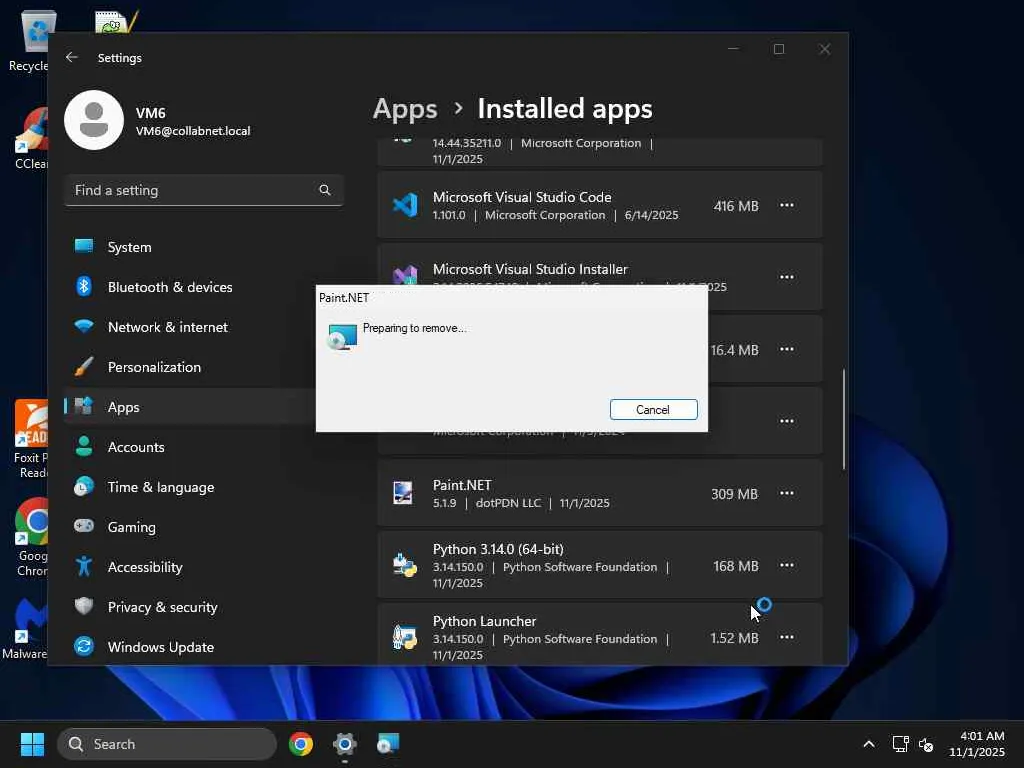1024x768 pixels.
Task: Open Accounts settings
Action: (x=189, y=447)
